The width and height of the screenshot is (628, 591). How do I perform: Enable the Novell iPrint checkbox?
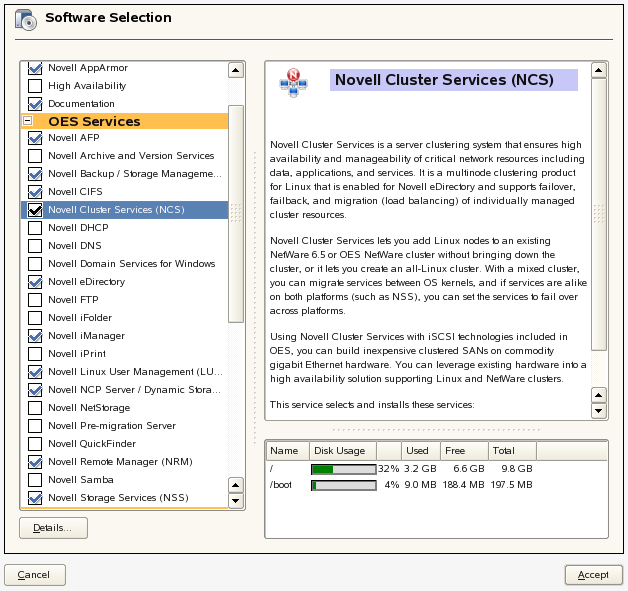(x=35, y=354)
